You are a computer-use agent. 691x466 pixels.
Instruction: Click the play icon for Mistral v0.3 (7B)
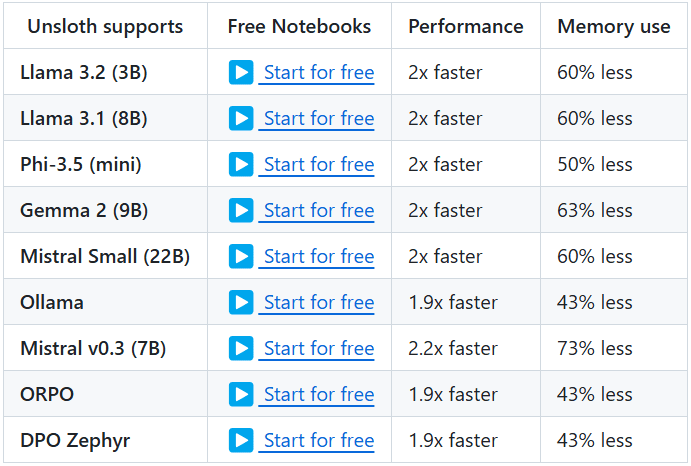pos(241,348)
